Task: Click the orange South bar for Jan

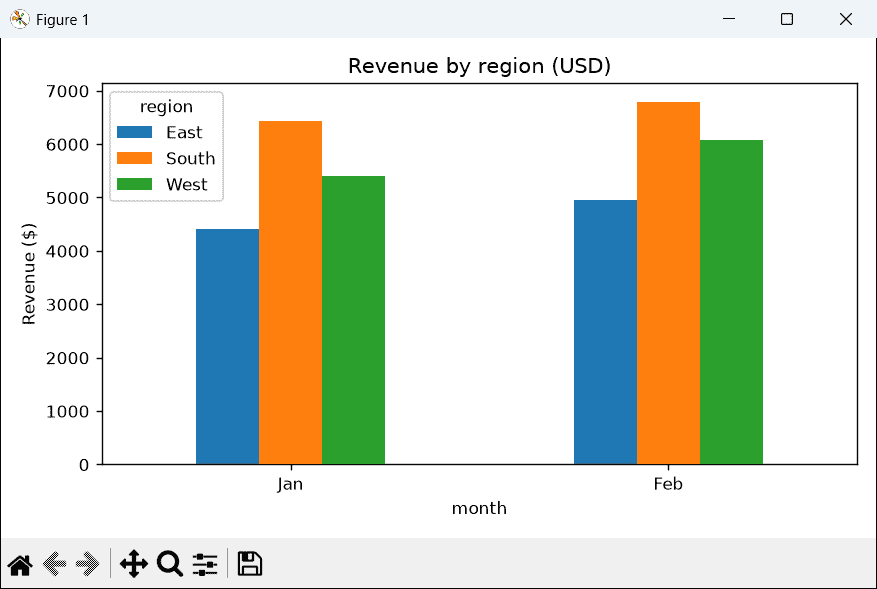Action: [290, 293]
